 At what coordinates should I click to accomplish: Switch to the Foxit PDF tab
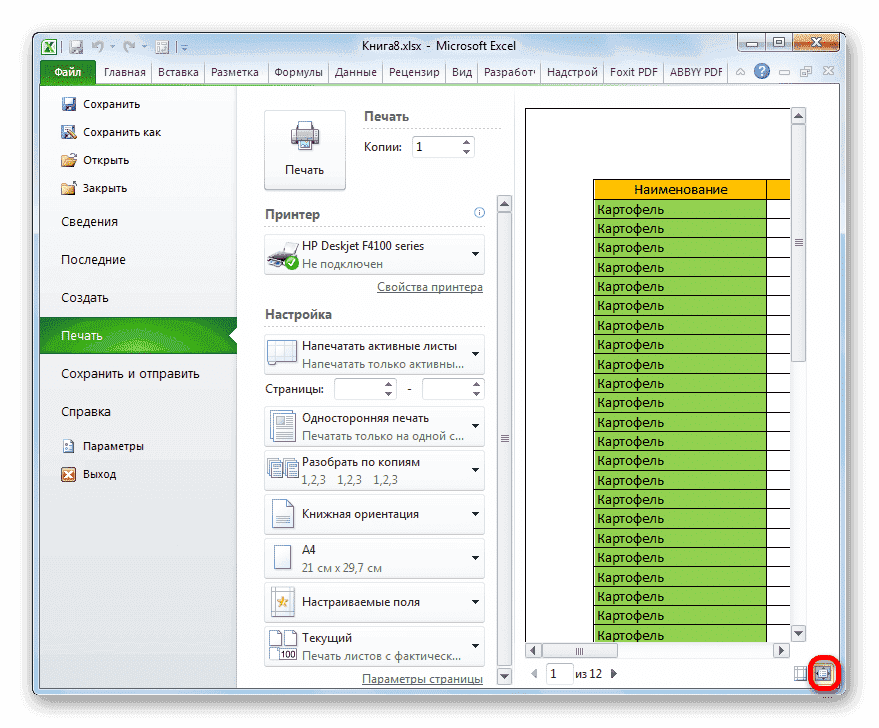[633, 71]
